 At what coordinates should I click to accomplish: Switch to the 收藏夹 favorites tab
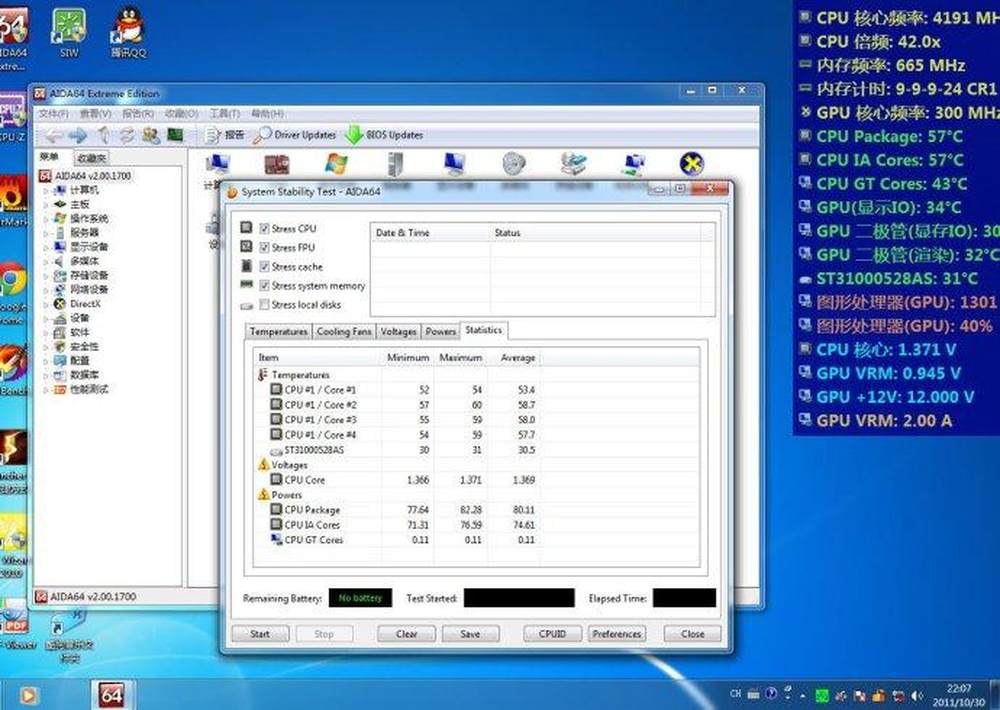click(91, 158)
